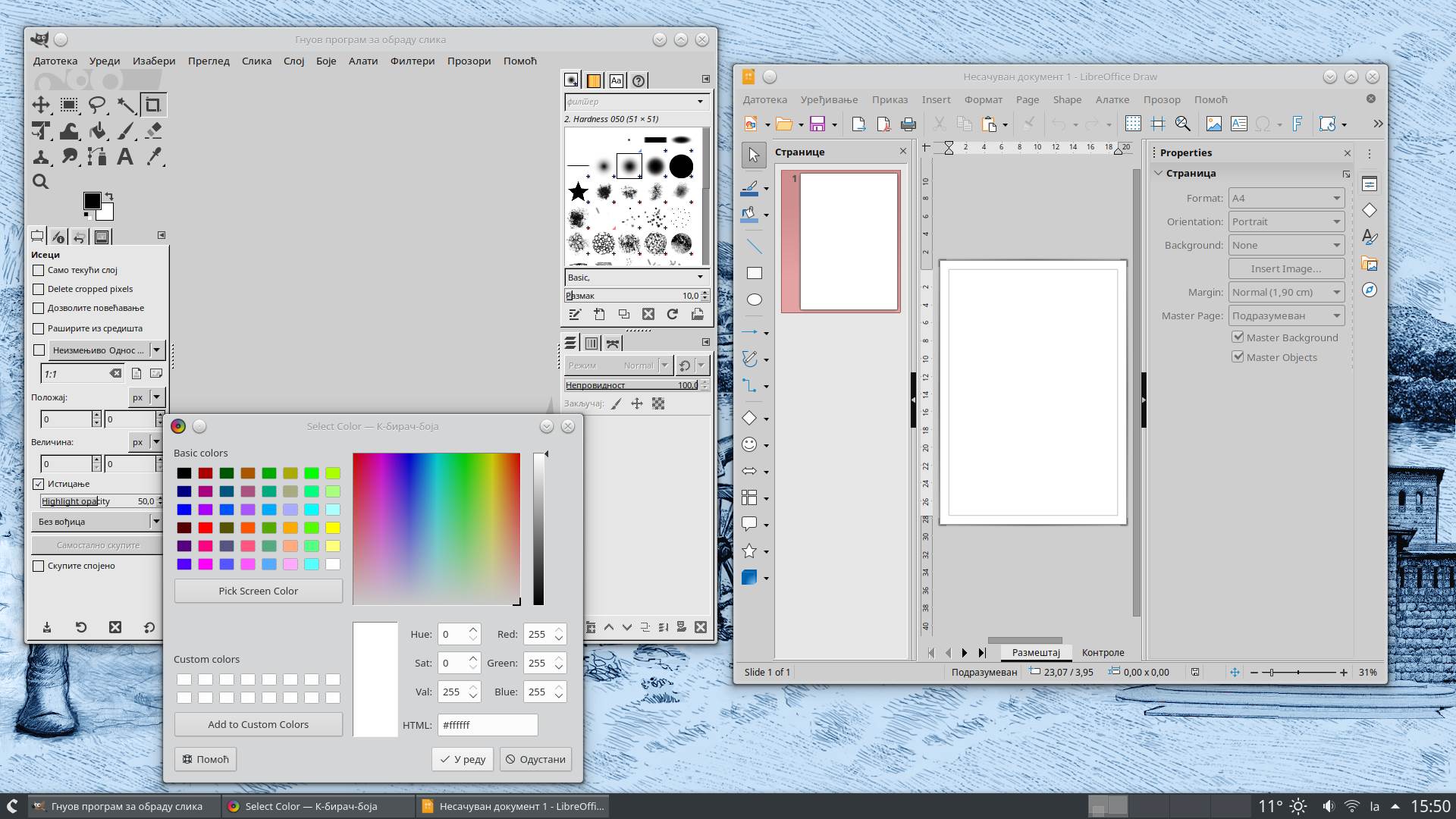Open the Филтери menu in GIMP
This screenshot has width=1456, height=819.
pyautogui.click(x=412, y=61)
